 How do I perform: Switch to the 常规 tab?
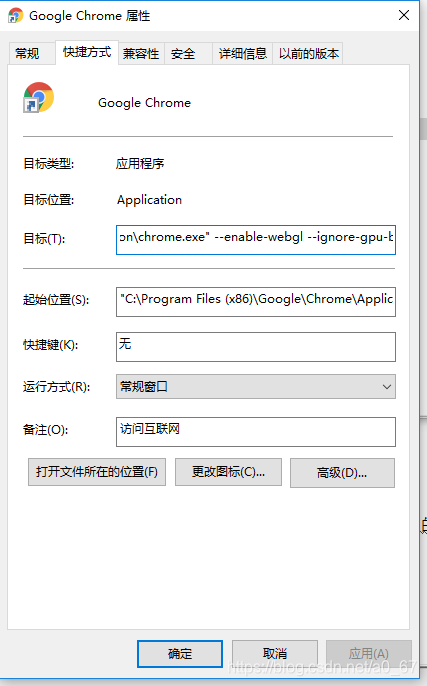click(32, 54)
